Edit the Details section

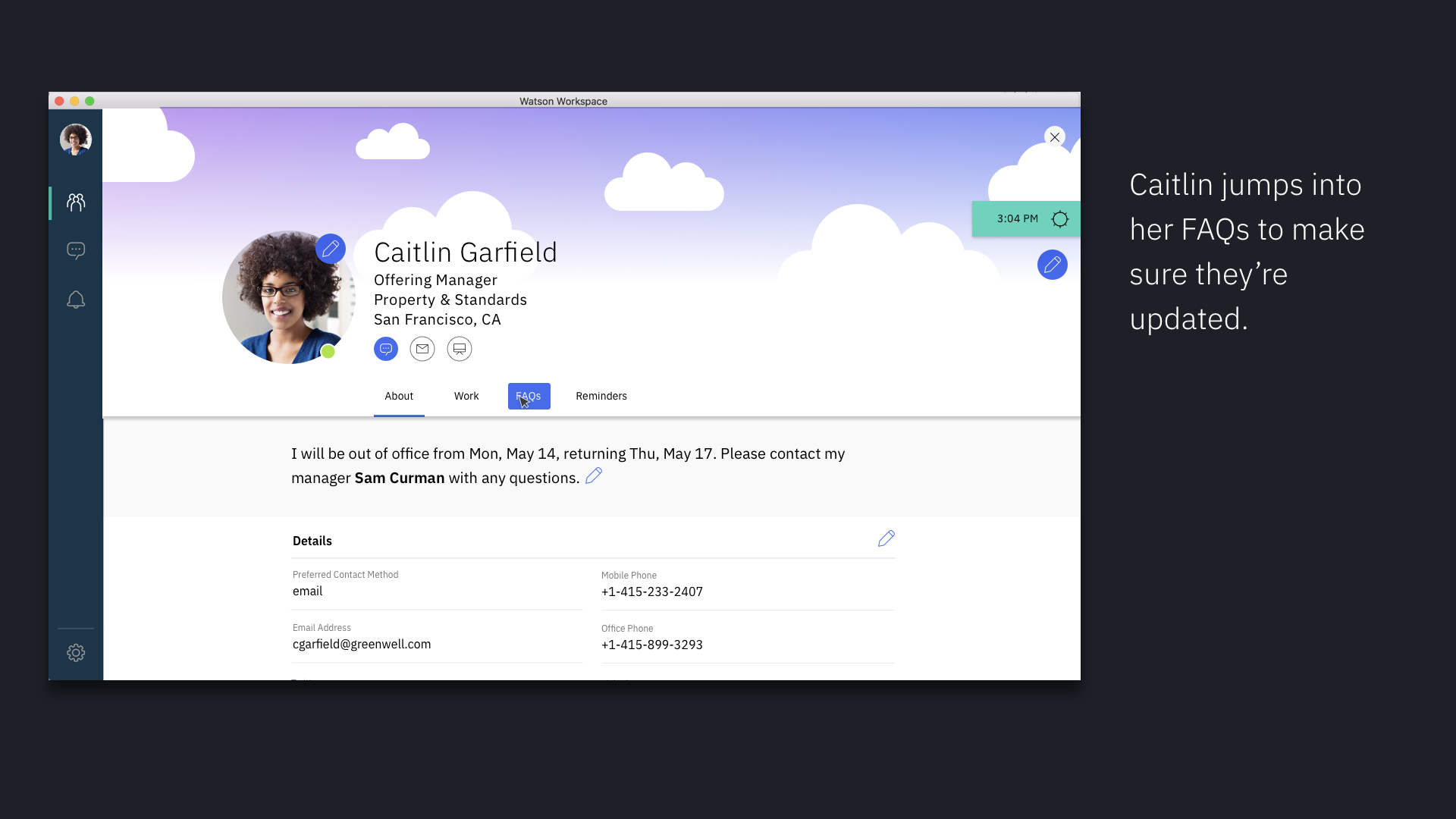(886, 539)
